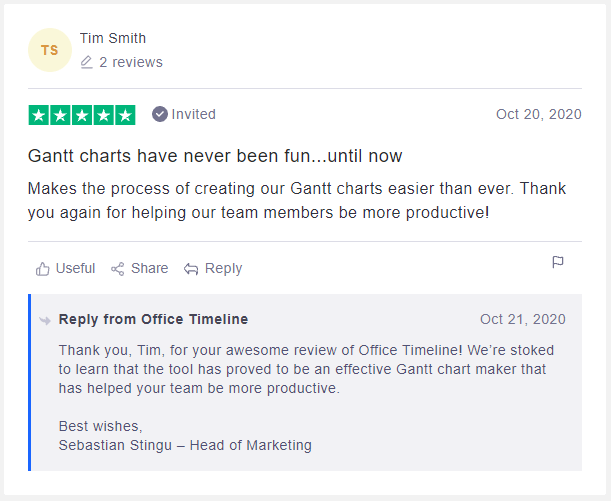611x501 pixels.
Task: Click the pencil icon beside 2 reviews
Action: (87, 62)
